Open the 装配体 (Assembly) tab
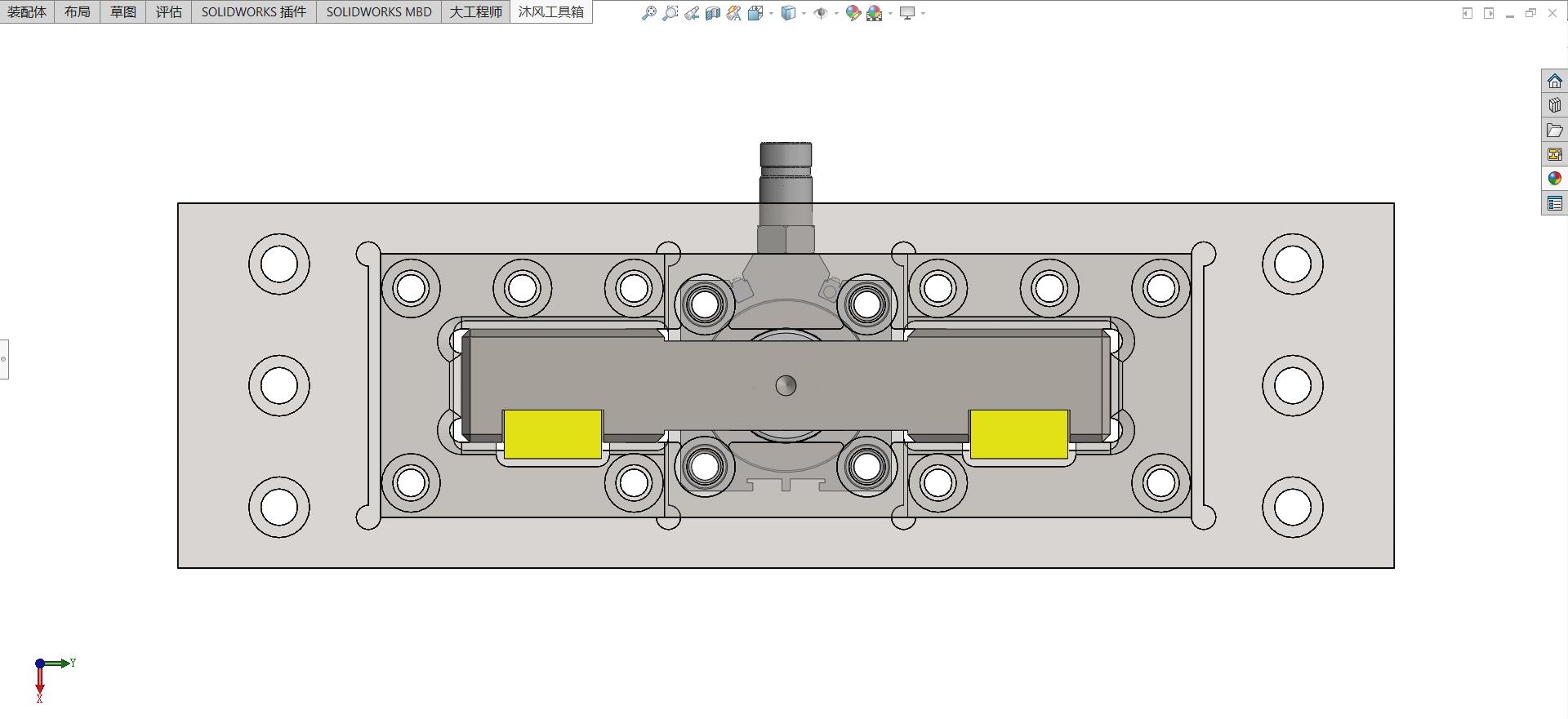 click(x=27, y=12)
